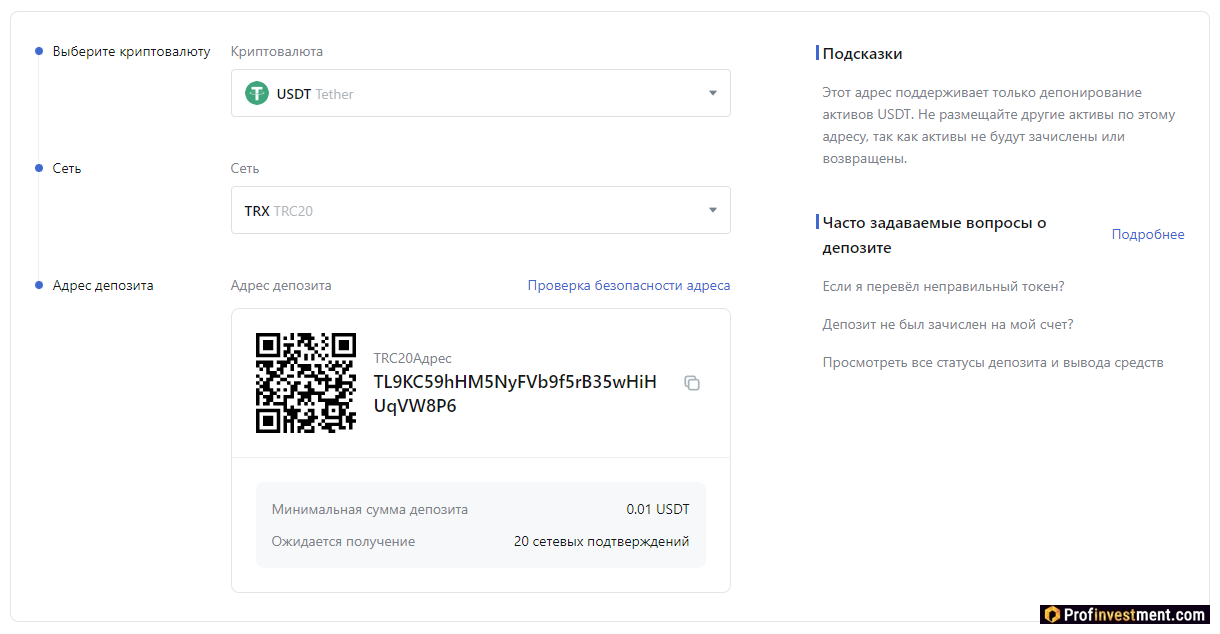Open the Подробнее link

pyautogui.click(x=1148, y=234)
